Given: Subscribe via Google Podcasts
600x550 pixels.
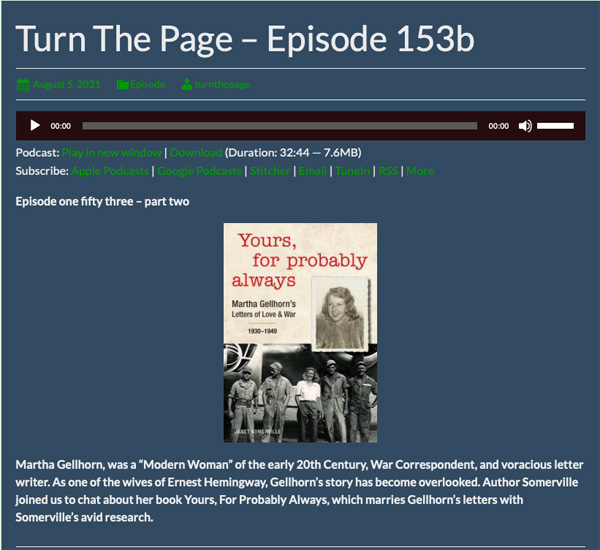Looking at the screenshot, I should (x=199, y=171).
